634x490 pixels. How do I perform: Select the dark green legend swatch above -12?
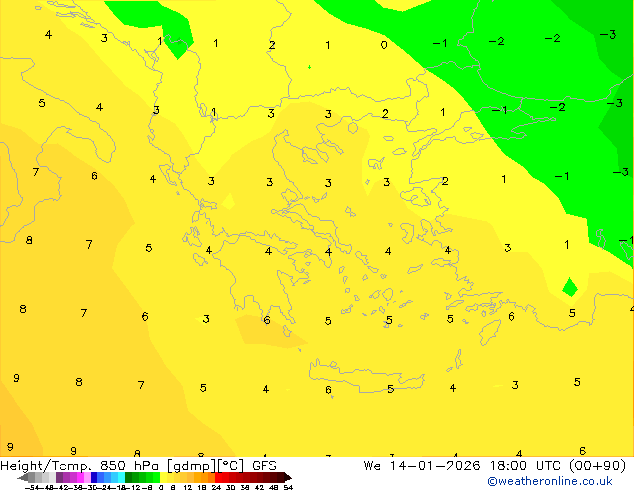129,477
